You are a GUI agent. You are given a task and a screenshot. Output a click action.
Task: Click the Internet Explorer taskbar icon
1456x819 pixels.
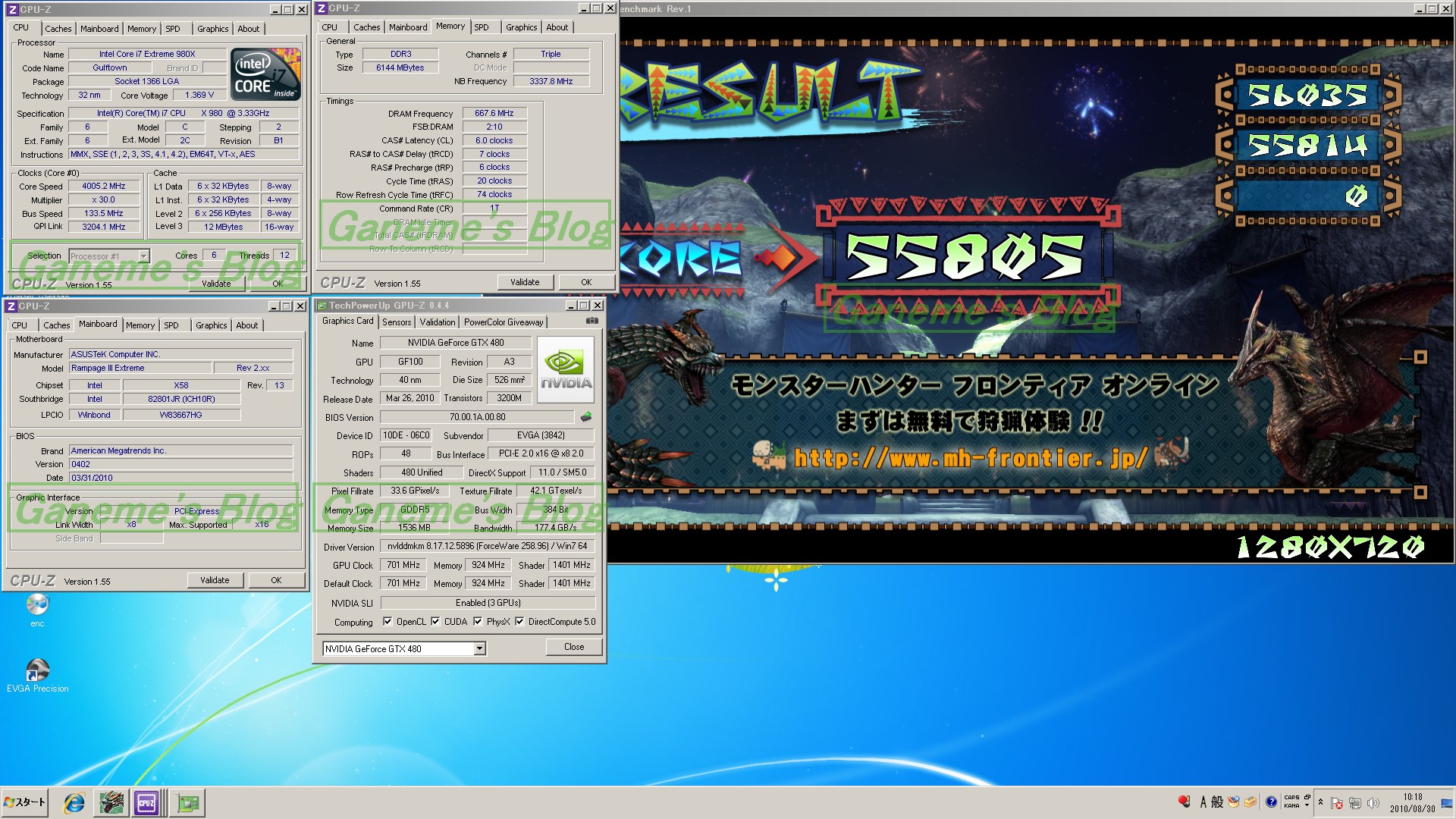tap(74, 802)
